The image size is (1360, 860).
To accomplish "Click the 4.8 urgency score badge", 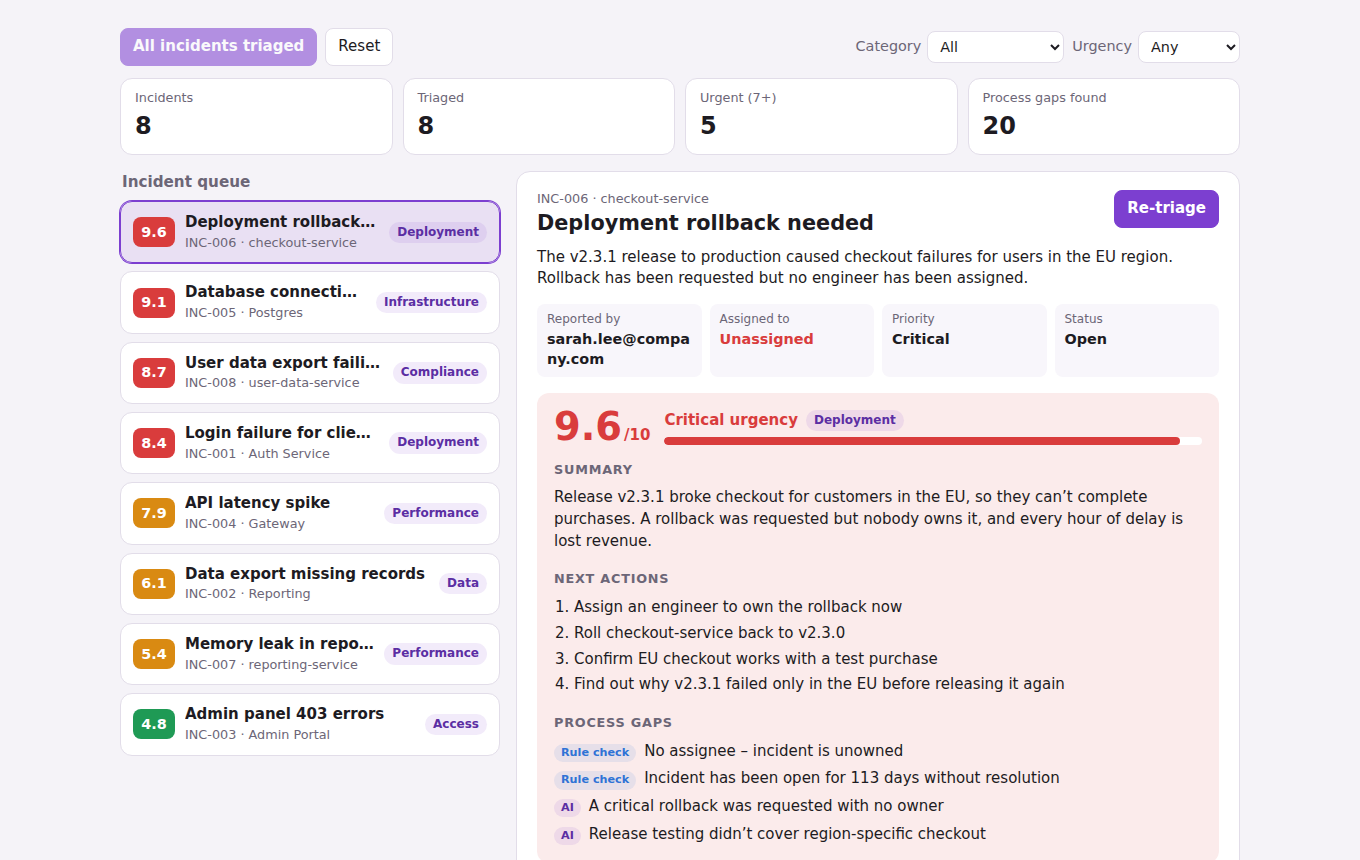I will click(x=154, y=724).
